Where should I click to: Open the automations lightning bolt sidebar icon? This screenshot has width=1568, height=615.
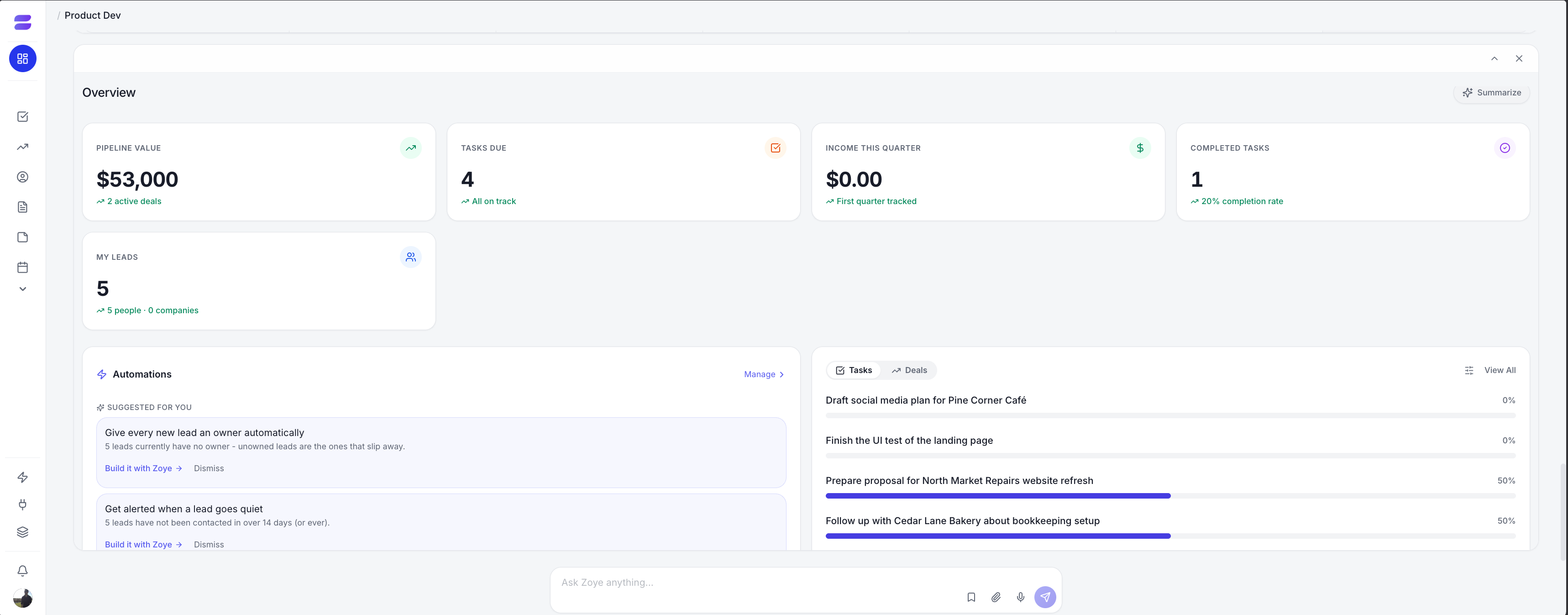(x=22, y=478)
